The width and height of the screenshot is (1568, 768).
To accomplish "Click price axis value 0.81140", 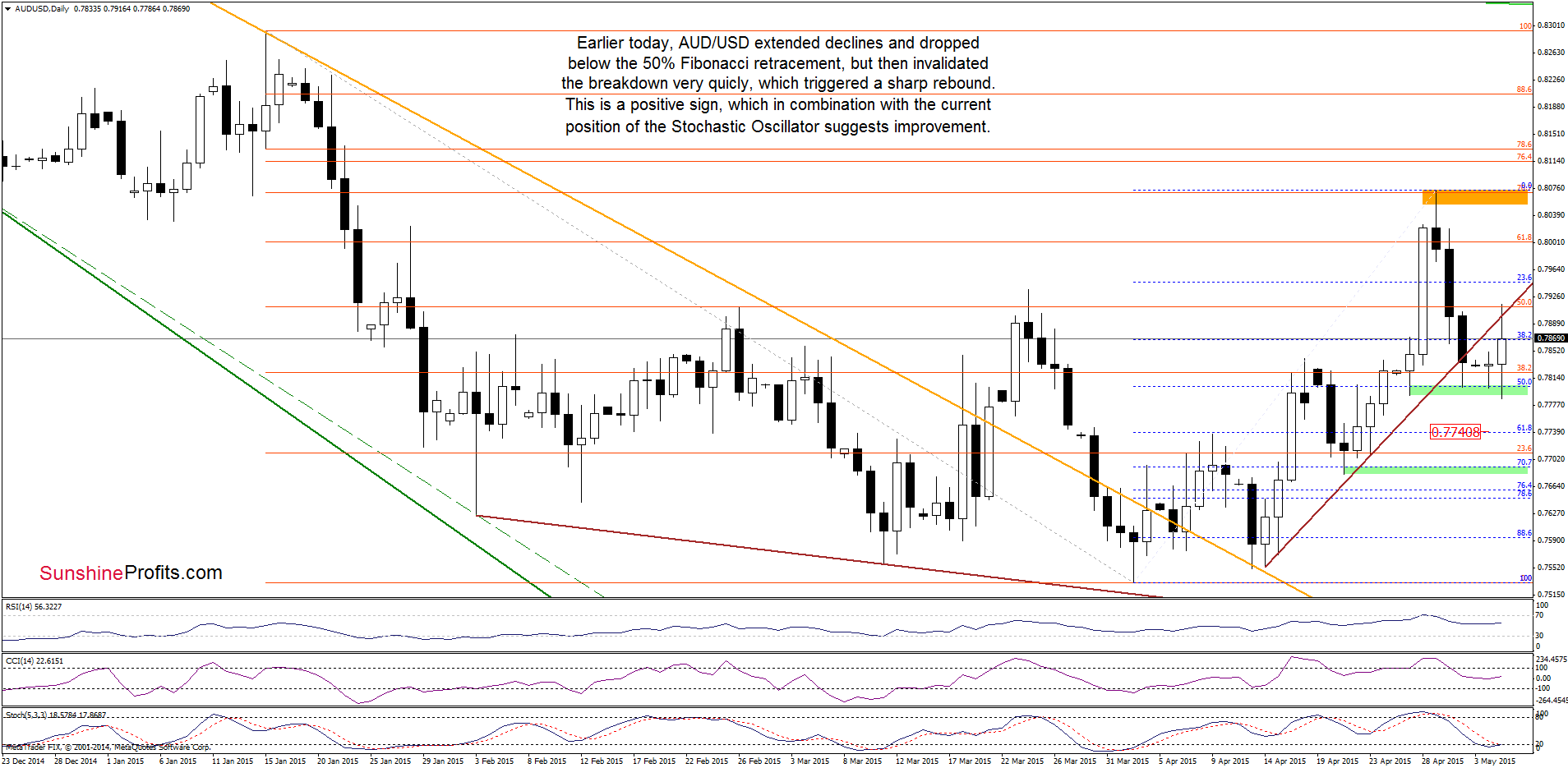I will click(x=1551, y=161).
